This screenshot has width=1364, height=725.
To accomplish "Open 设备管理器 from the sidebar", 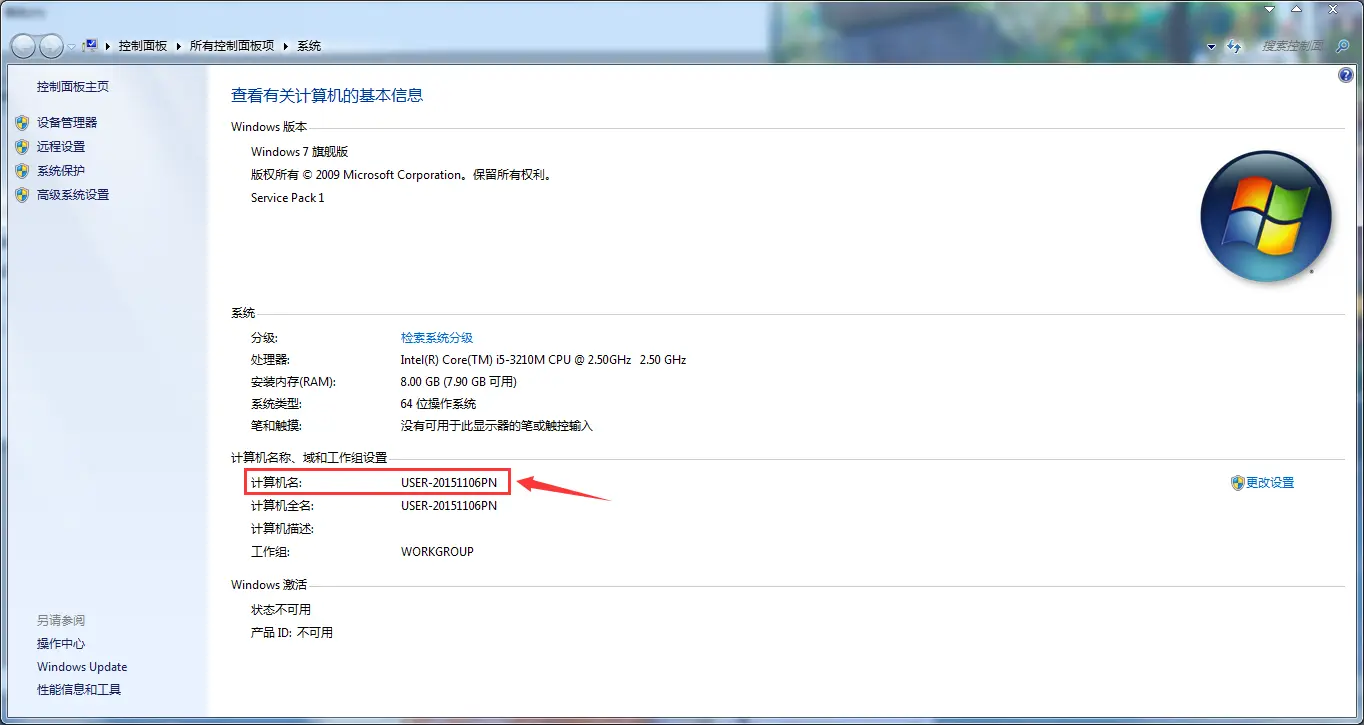I will (x=67, y=122).
